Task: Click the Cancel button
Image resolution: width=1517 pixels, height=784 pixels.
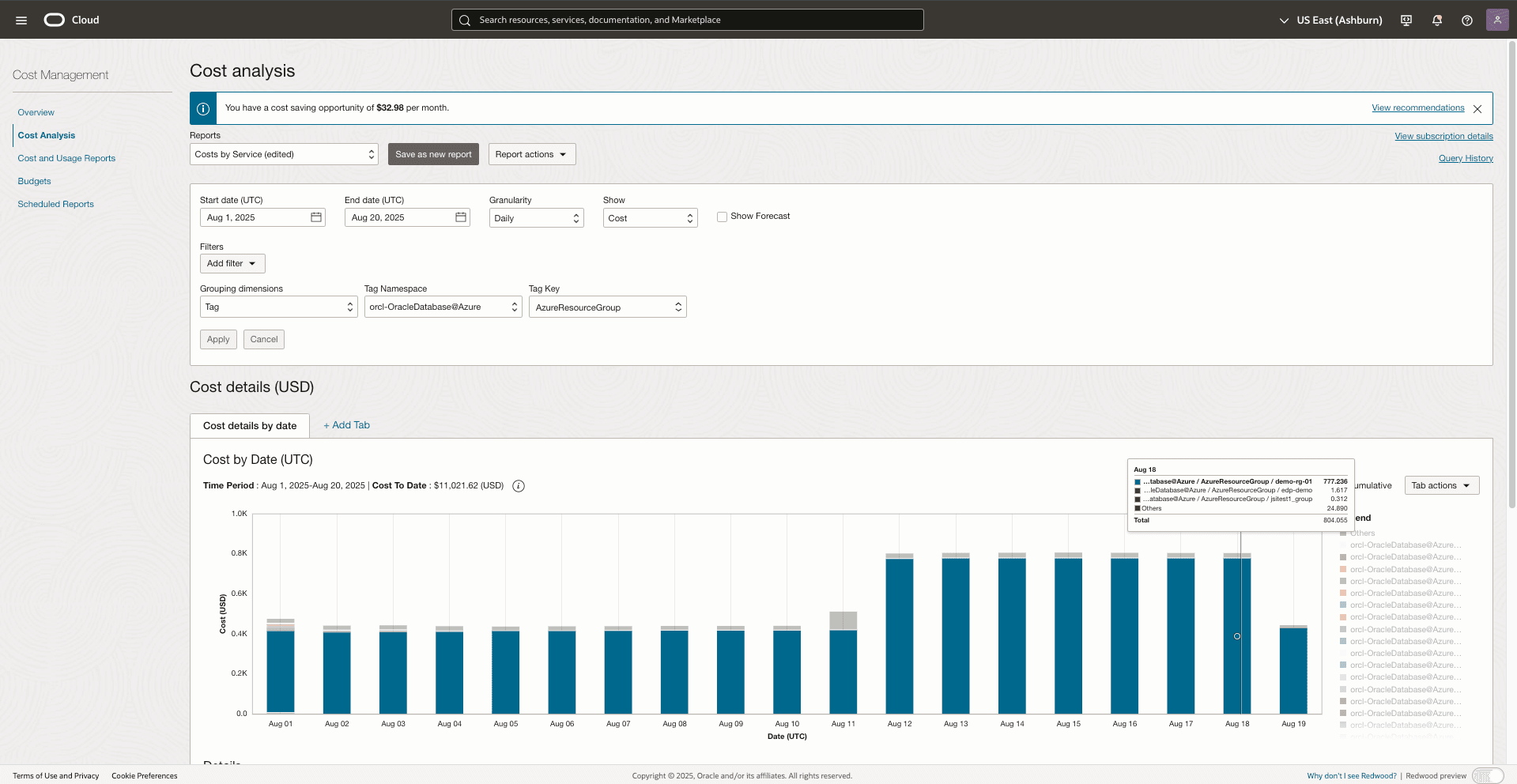Action: [264, 339]
